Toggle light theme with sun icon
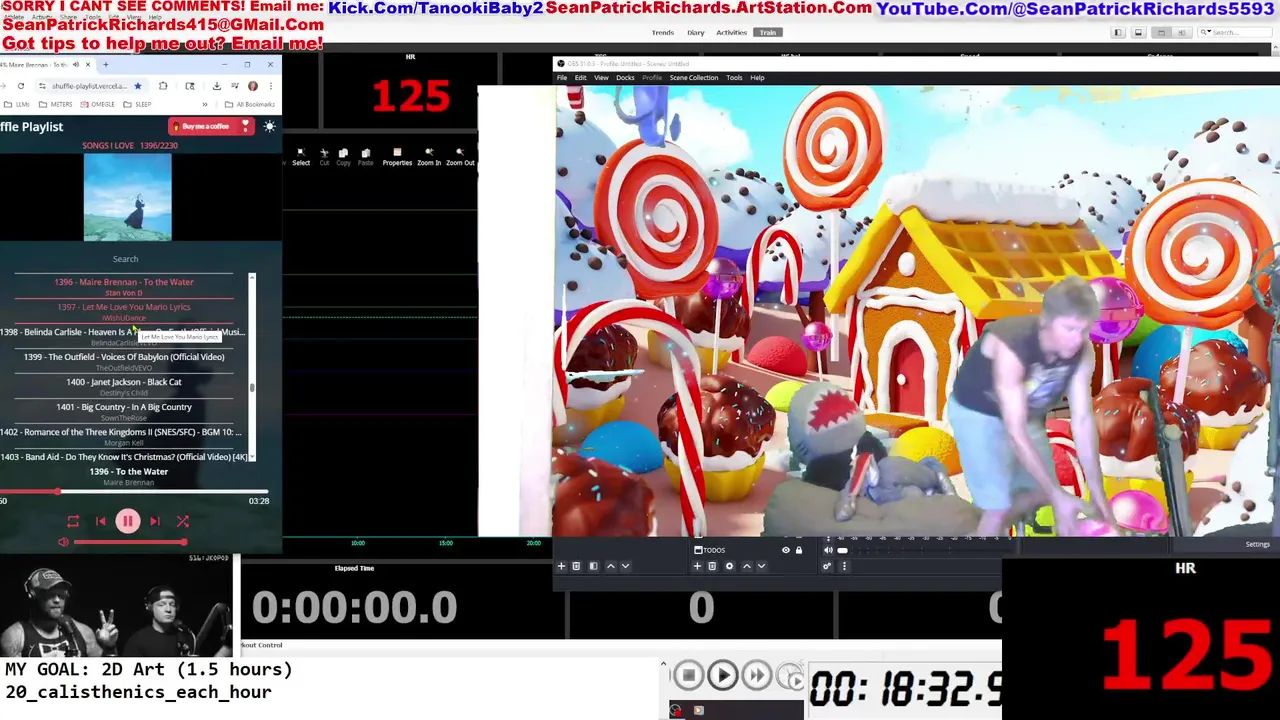The width and height of the screenshot is (1280, 720). pos(269,126)
